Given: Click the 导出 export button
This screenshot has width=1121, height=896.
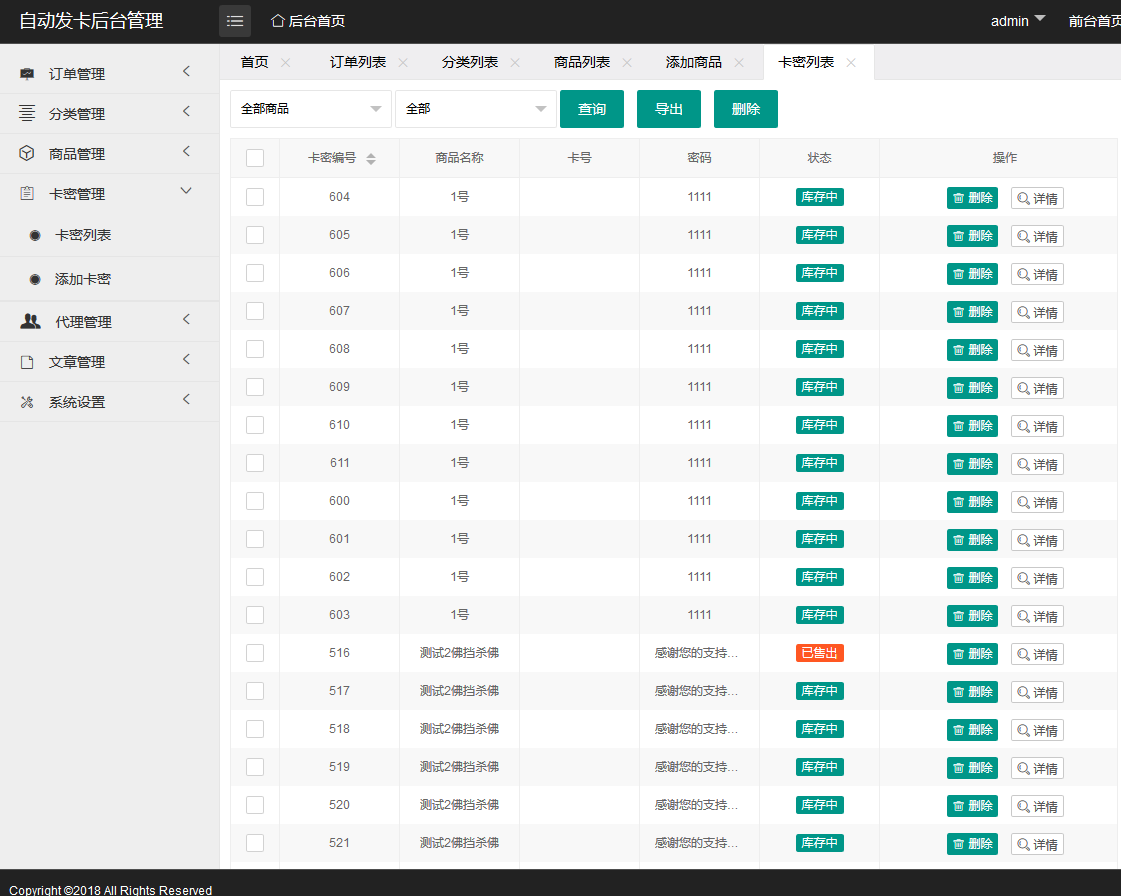Looking at the screenshot, I should 669,109.
